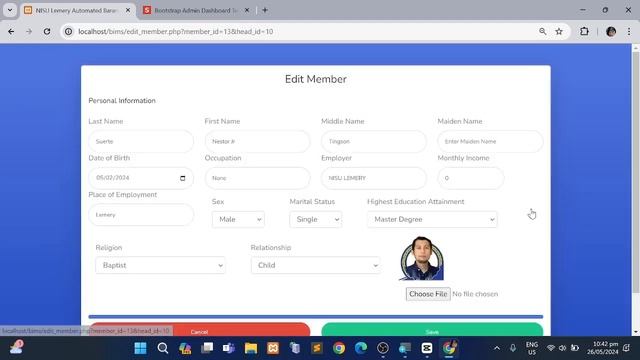Image resolution: width=640 pixels, height=360 pixels.
Task: Switch to NISU Lemery Automated tab
Action: tap(76, 10)
